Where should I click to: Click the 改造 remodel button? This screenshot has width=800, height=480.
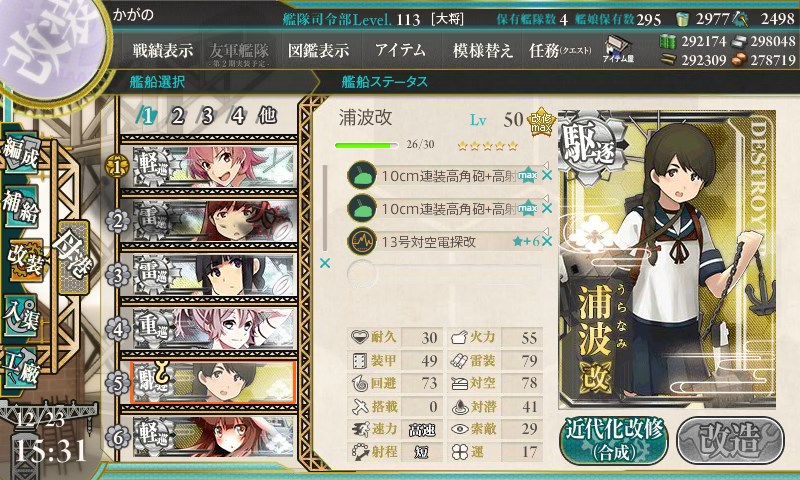point(730,440)
